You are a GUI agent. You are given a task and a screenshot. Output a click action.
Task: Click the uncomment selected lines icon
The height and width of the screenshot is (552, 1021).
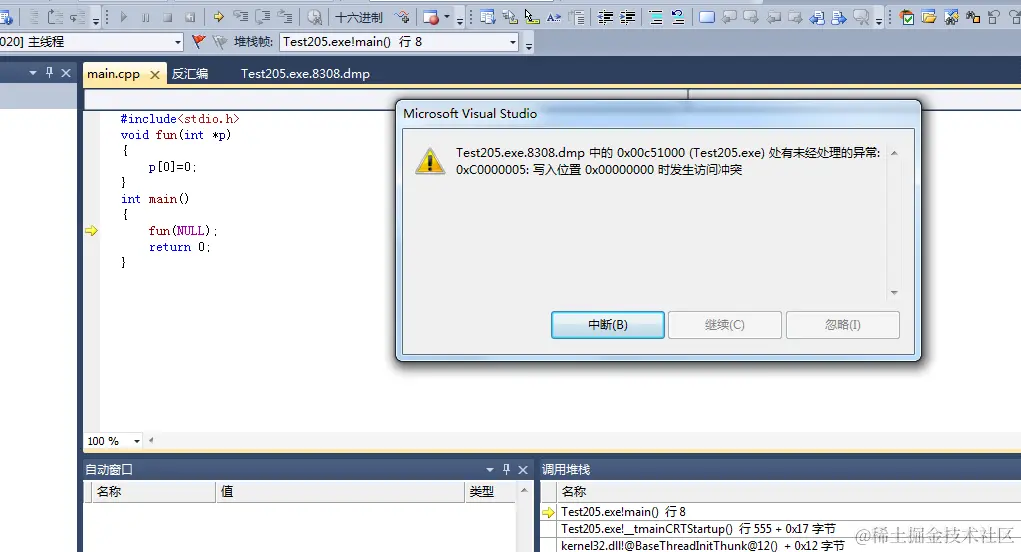tap(678, 18)
